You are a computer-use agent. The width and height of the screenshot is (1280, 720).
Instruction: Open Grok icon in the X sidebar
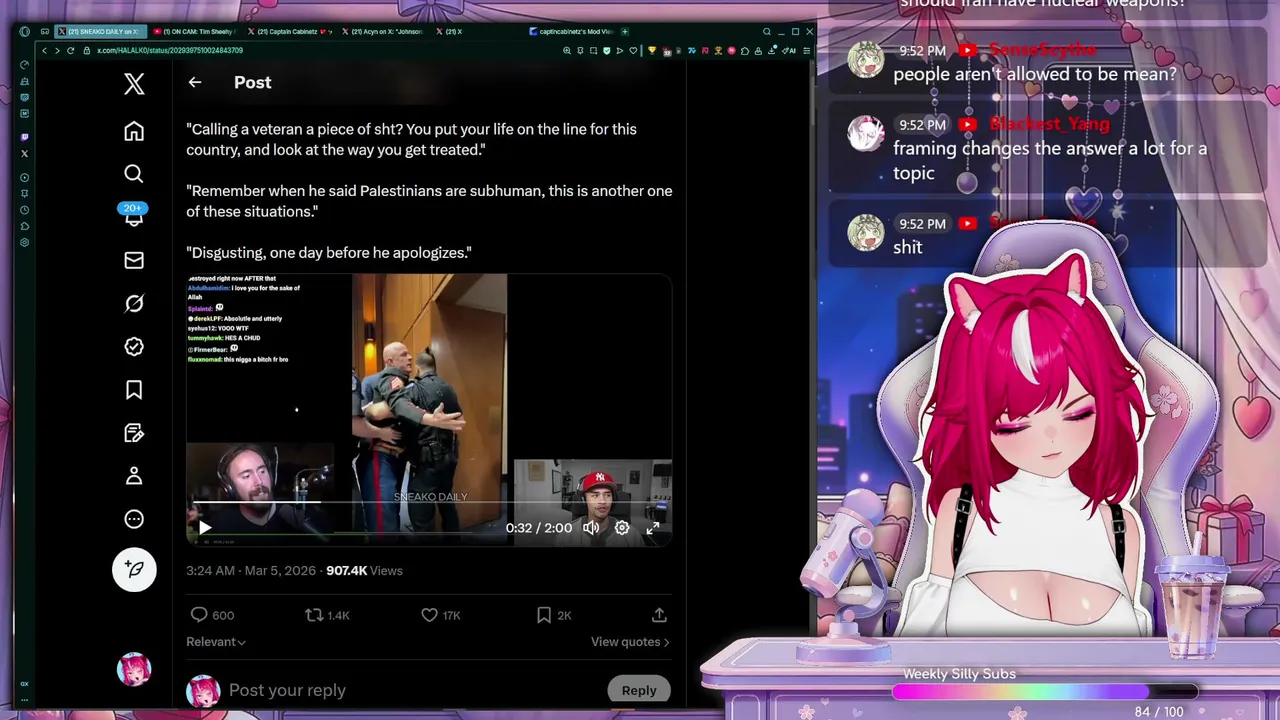click(x=134, y=303)
